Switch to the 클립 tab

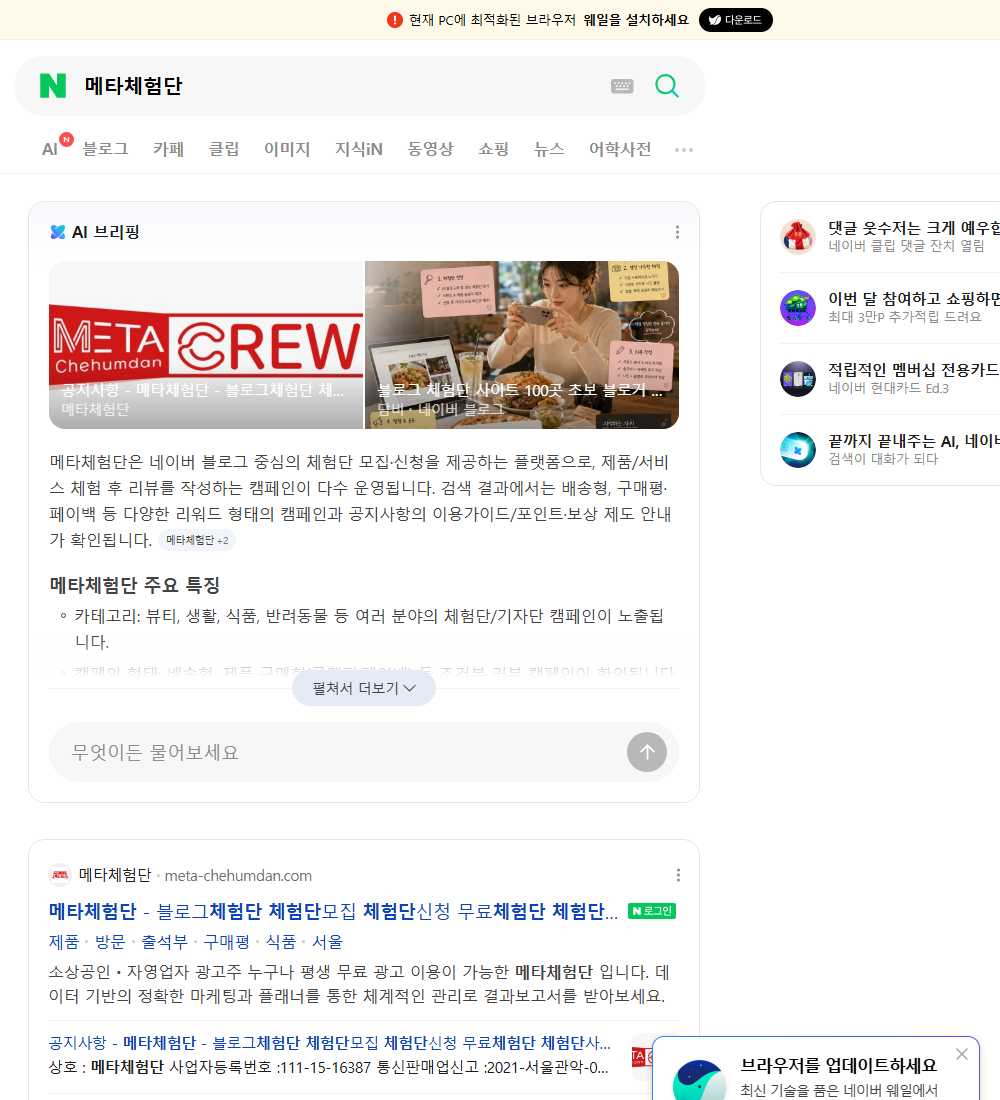pyautogui.click(x=224, y=149)
